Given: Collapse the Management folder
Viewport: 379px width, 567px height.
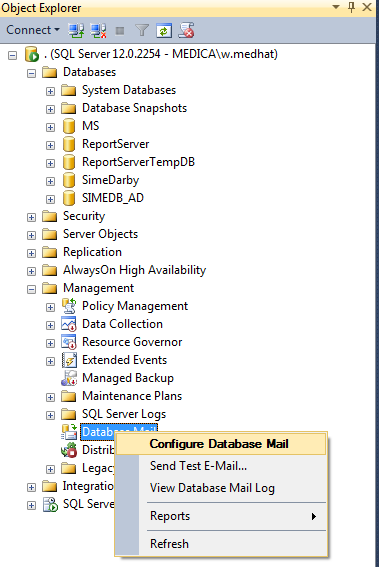Looking at the screenshot, I should (x=31, y=289).
